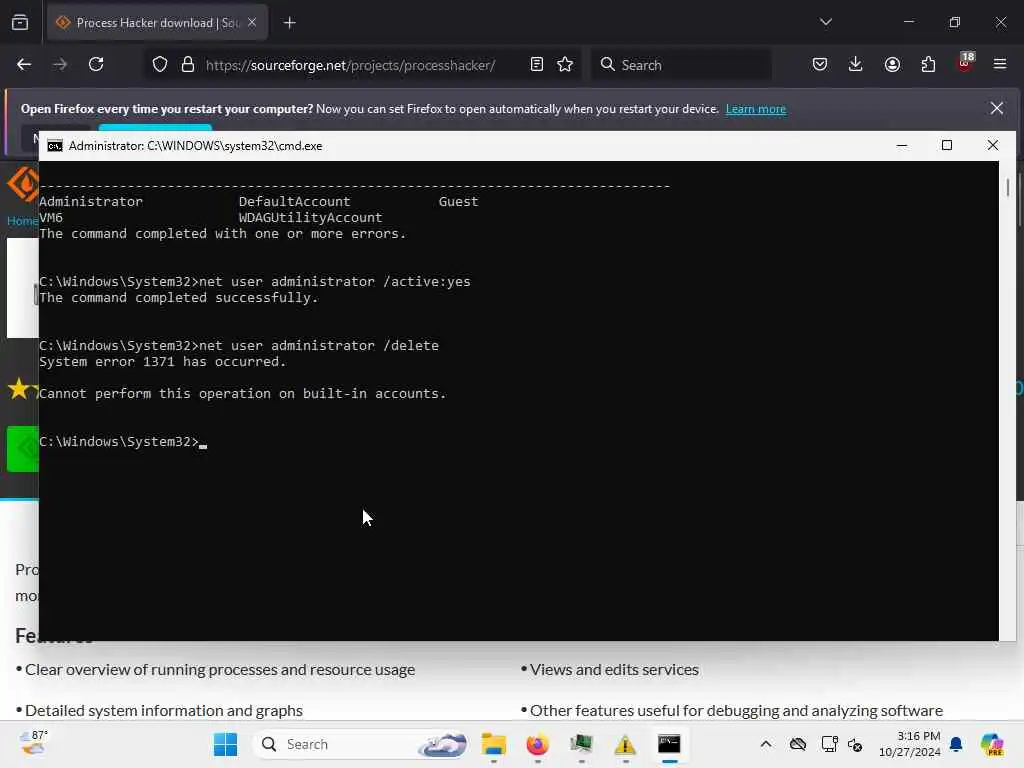This screenshot has width=1024, height=768.
Task: Click the taskbar Search box
Action: pyautogui.click(x=362, y=744)
